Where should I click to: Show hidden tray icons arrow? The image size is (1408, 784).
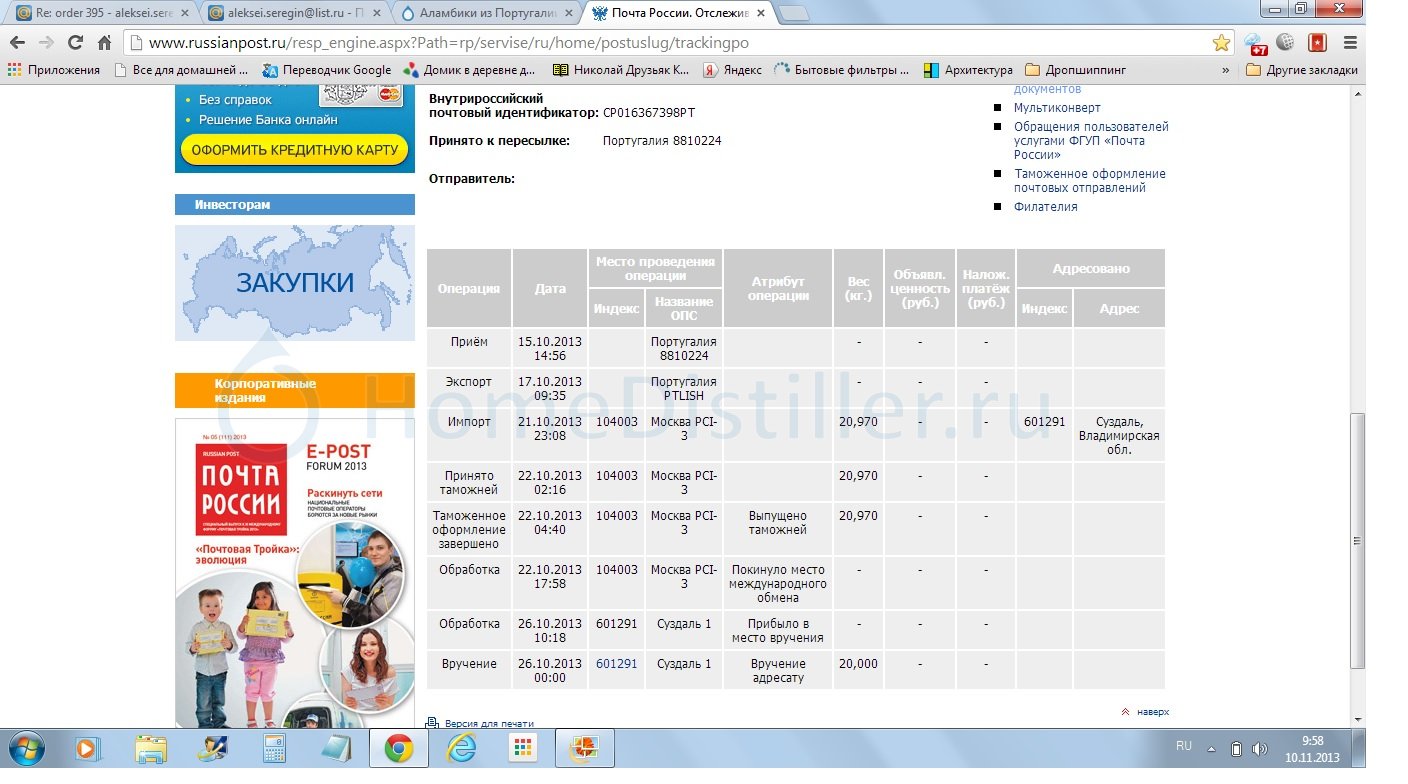pyautogui.click(x=1213, y=748)
